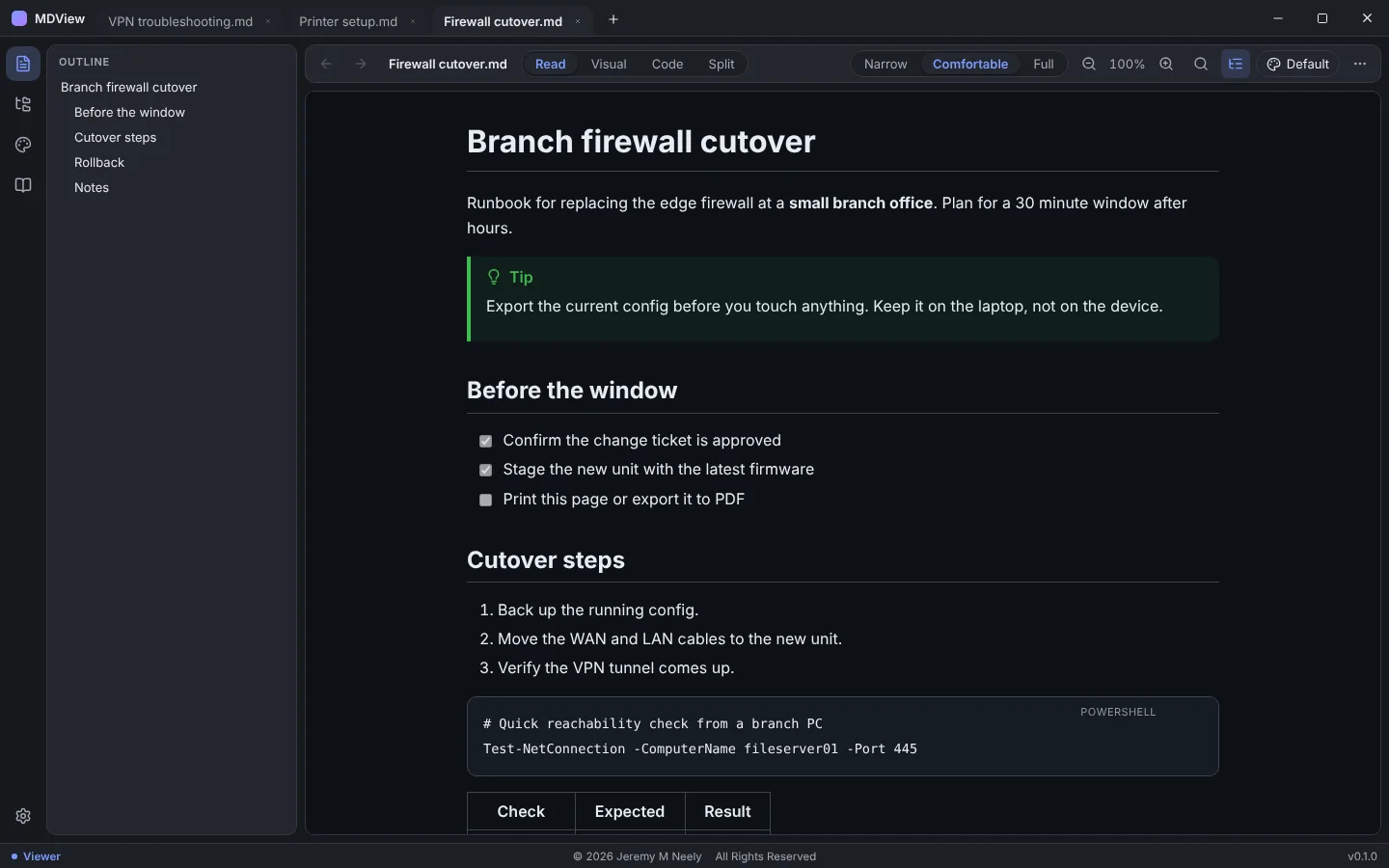Screen dimensions: 1389x868
Task: Click the Expected table header
Action: 630,812
